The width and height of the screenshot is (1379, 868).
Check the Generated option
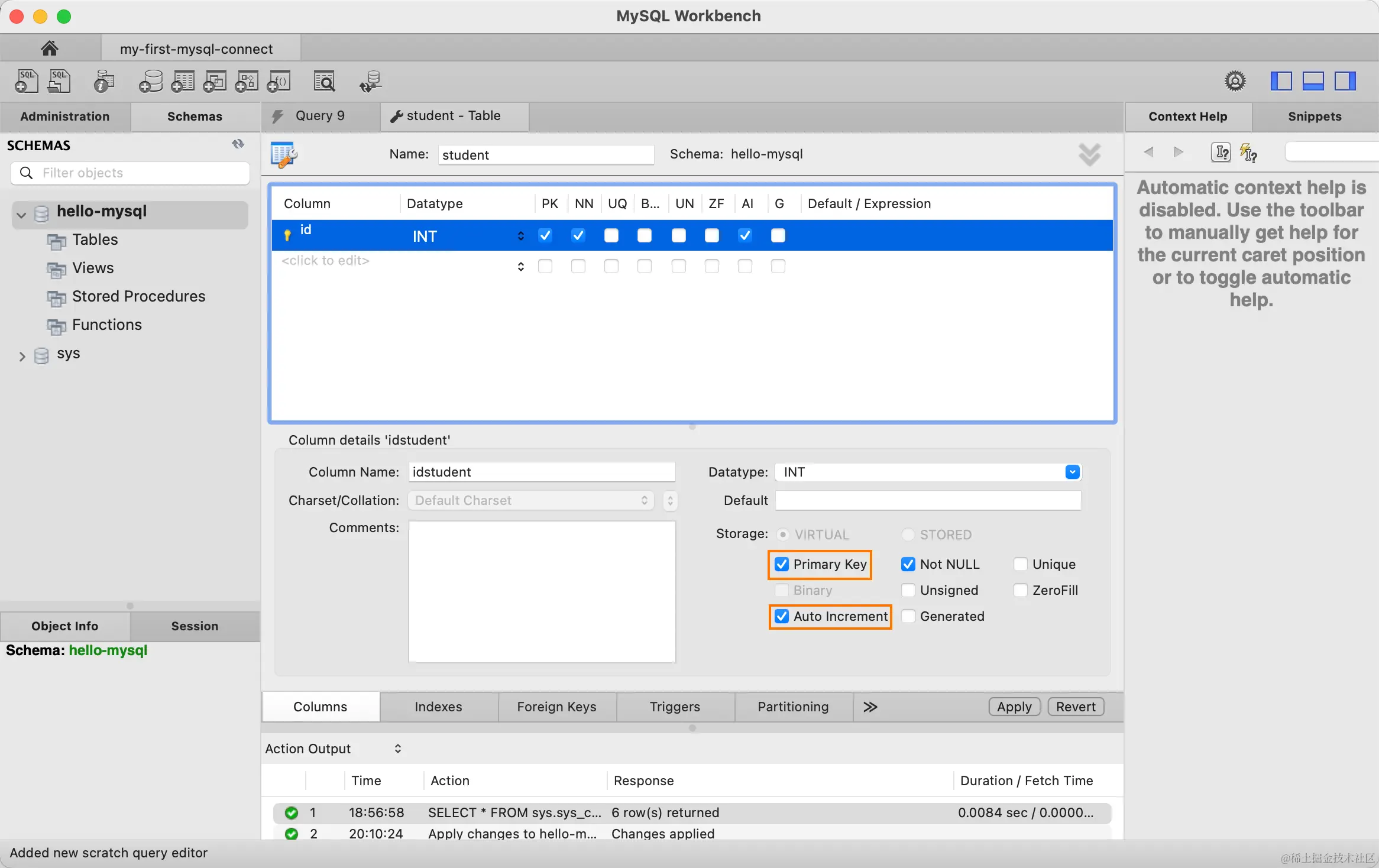point(908,616)
